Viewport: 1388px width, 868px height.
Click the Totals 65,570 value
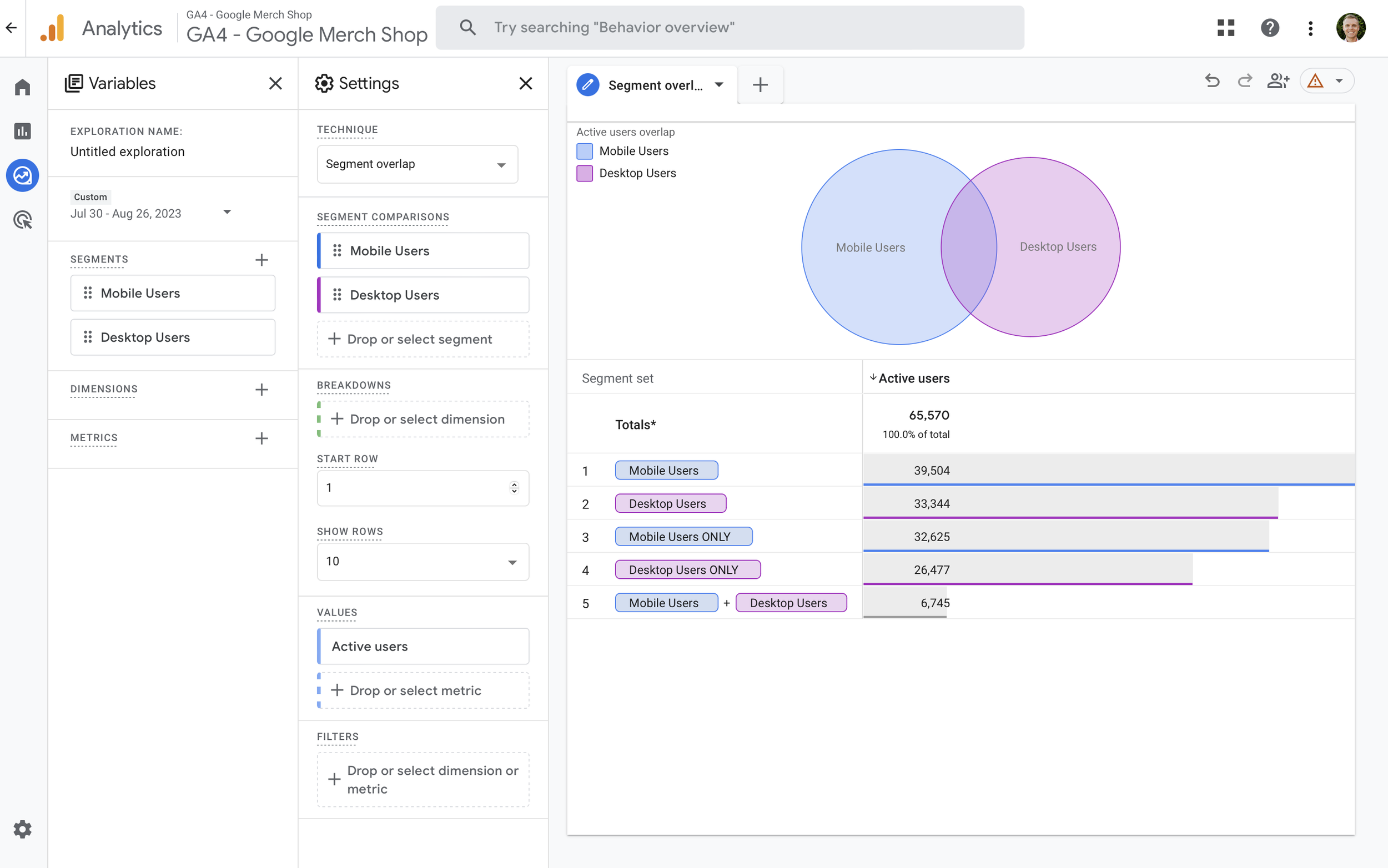tap(929, 416)
